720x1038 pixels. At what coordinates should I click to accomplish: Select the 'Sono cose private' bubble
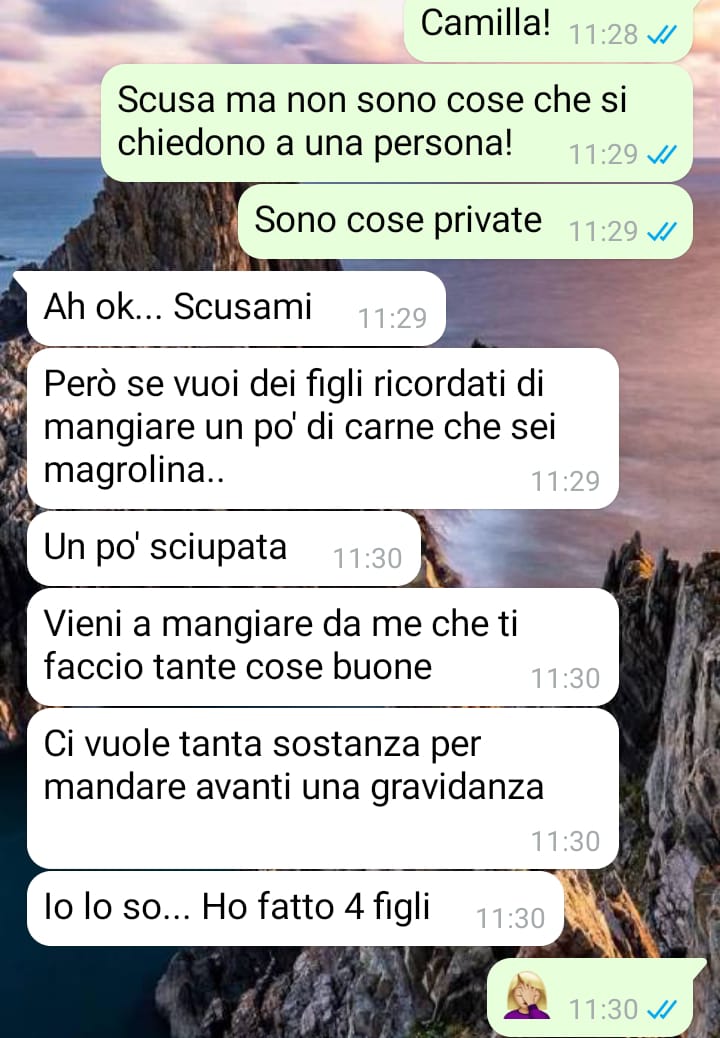point(465,222)
